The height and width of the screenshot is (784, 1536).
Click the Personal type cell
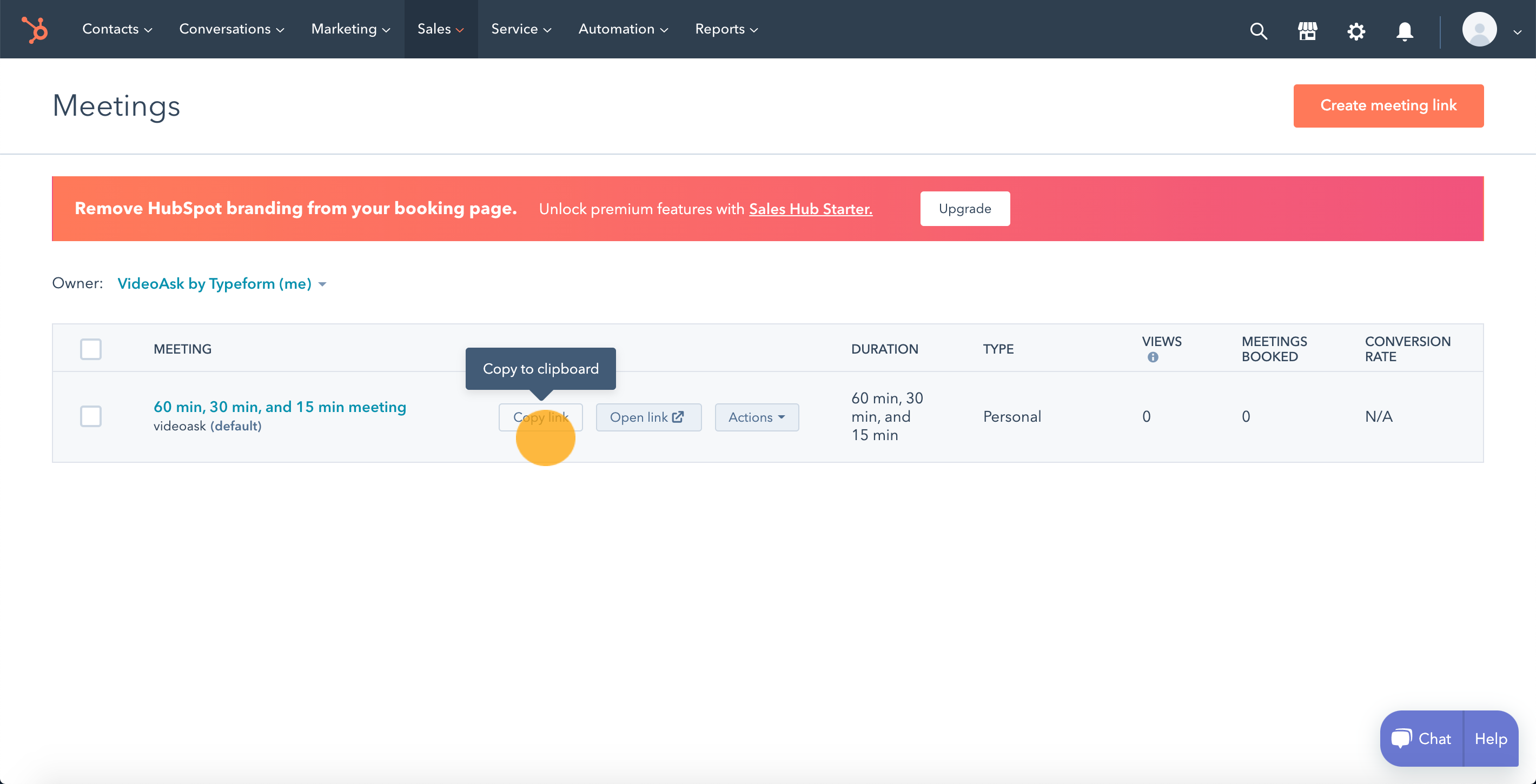pos(1012,417)
